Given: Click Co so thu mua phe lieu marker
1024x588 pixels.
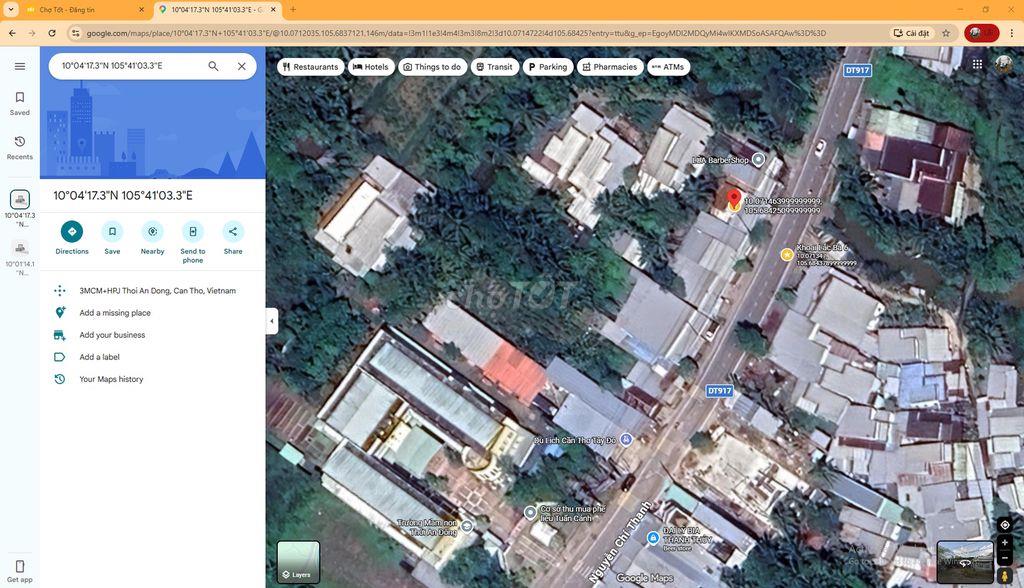Looking at the screenshot, I should [530, 513].
